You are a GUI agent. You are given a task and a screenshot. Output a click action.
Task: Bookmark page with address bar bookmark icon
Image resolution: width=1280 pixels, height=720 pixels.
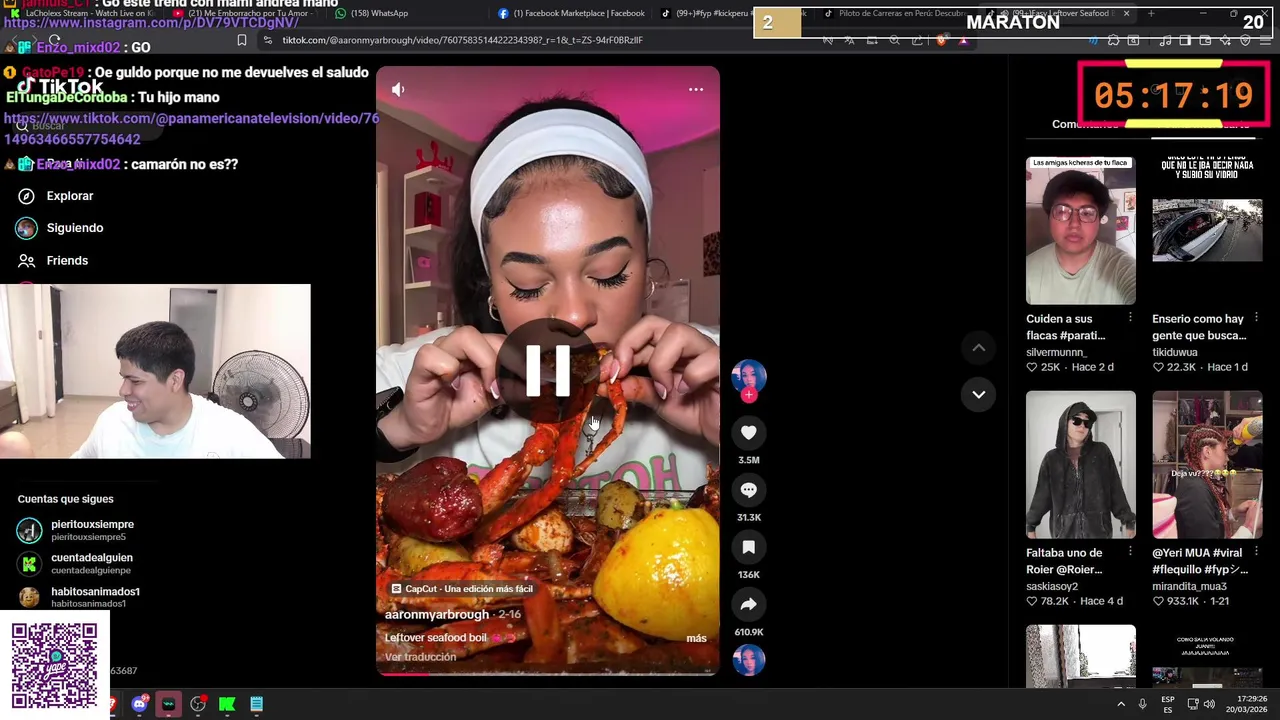coord(241,40)
